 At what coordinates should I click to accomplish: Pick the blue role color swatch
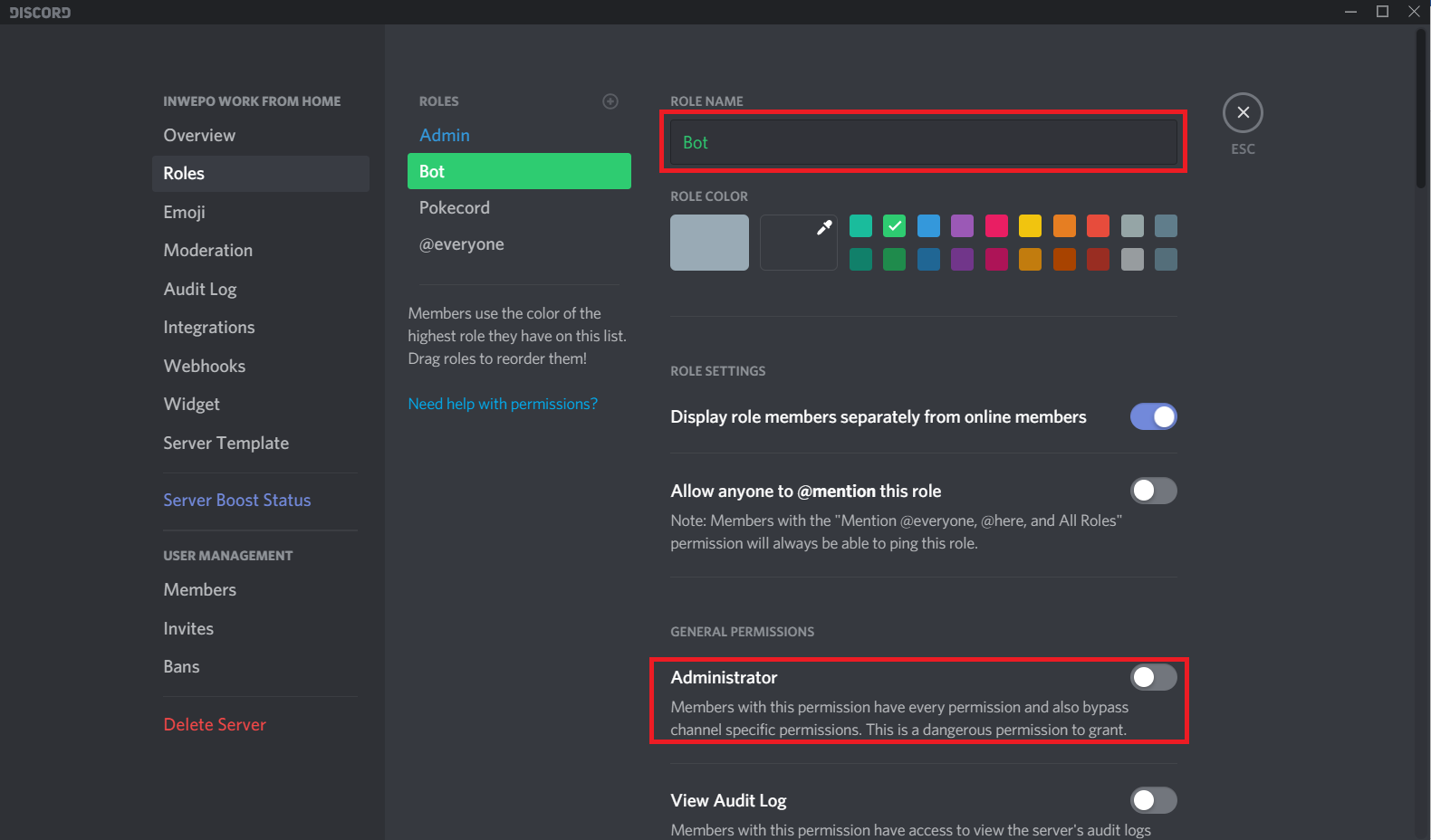click(928, 225)
